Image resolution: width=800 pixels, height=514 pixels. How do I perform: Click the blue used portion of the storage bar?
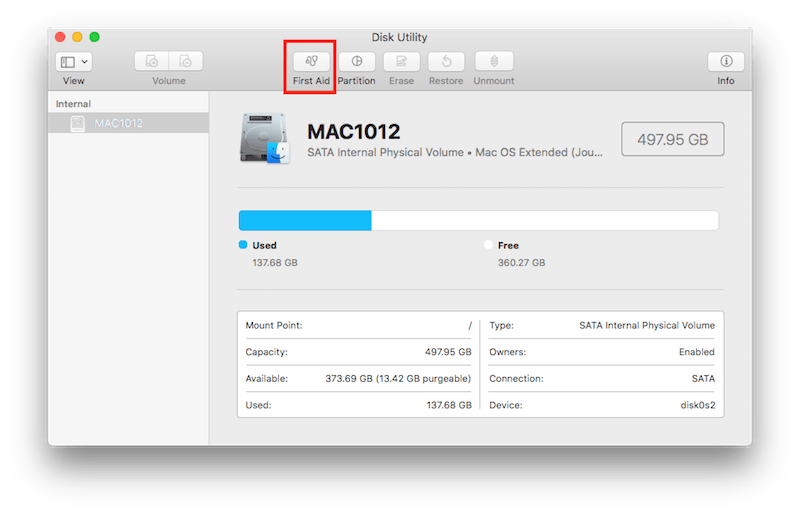pos(305,221)
